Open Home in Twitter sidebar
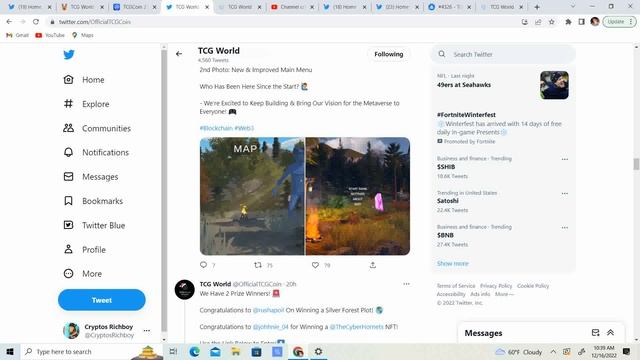 pyautogui.click(x=84, y=80)
